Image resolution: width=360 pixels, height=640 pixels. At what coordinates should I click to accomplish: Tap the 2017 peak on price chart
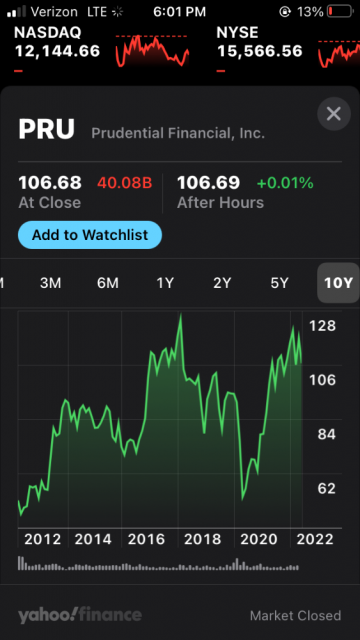click(x=180, y=315)
